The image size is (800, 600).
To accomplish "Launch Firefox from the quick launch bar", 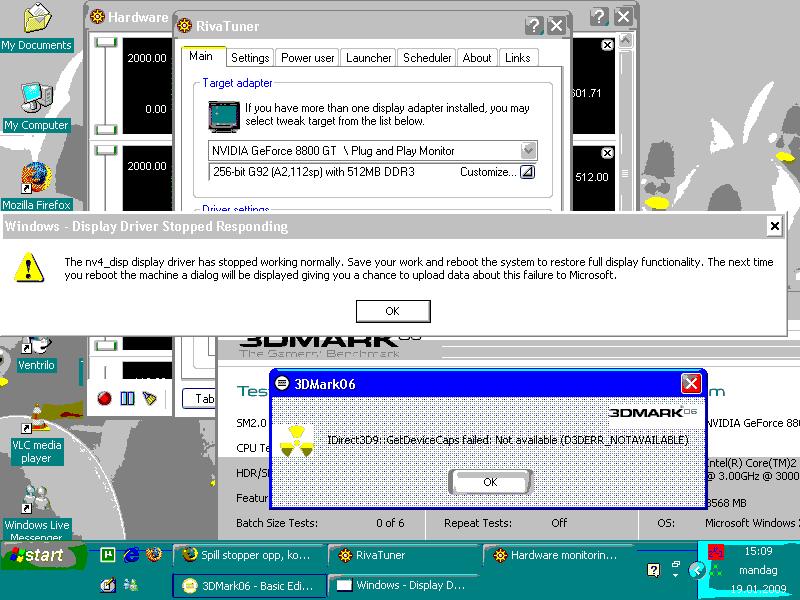I will click(154, 555).
